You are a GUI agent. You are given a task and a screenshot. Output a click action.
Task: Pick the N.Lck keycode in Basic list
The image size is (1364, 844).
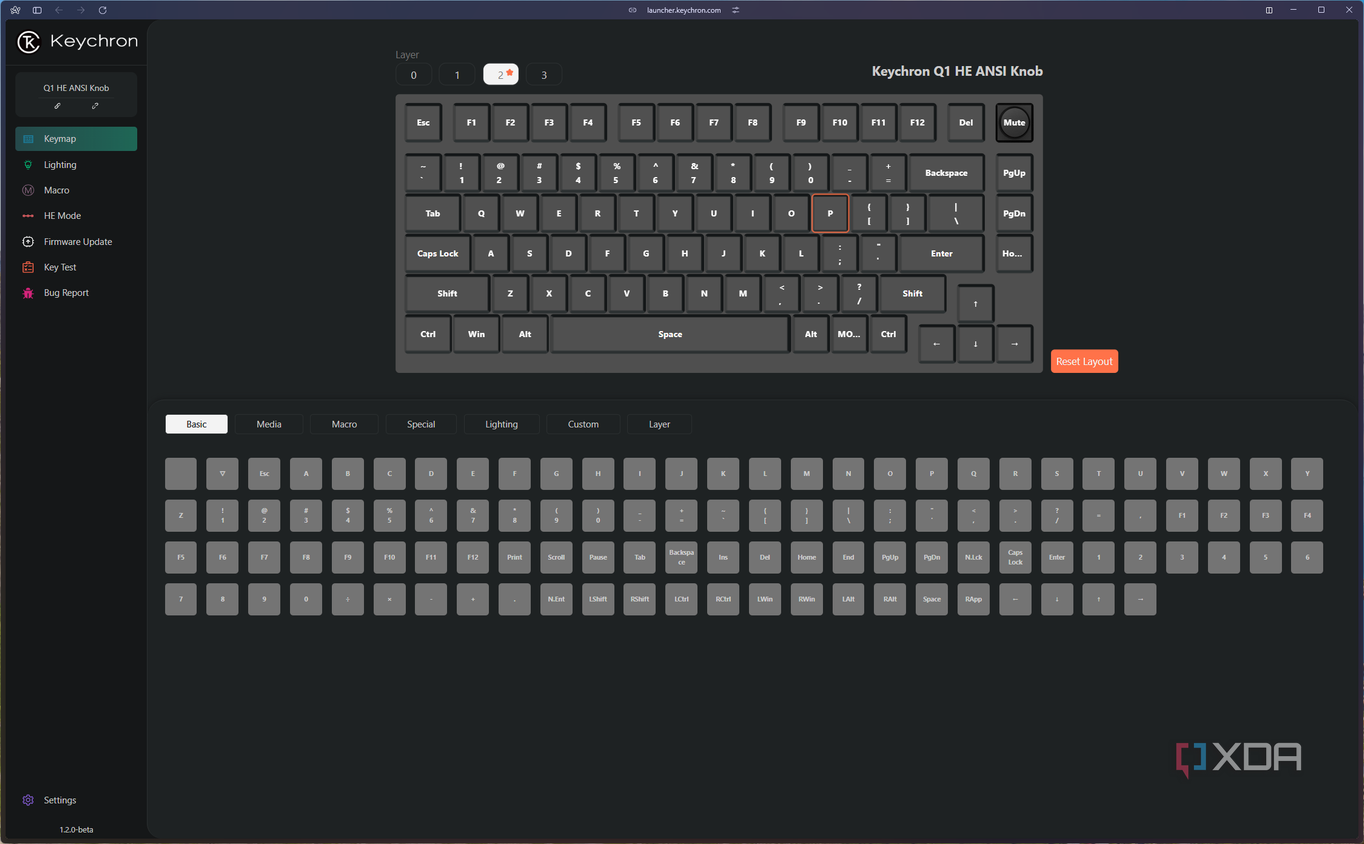[x=973, y=557]
